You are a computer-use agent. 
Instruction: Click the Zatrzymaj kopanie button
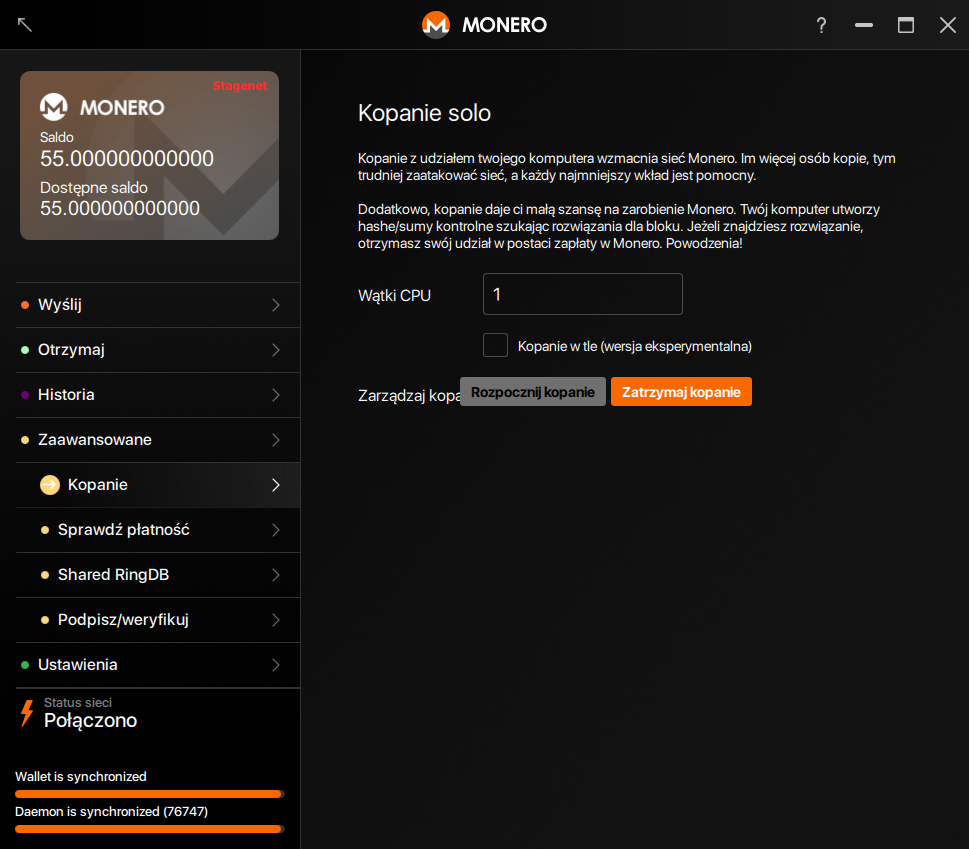click(681, 392)
